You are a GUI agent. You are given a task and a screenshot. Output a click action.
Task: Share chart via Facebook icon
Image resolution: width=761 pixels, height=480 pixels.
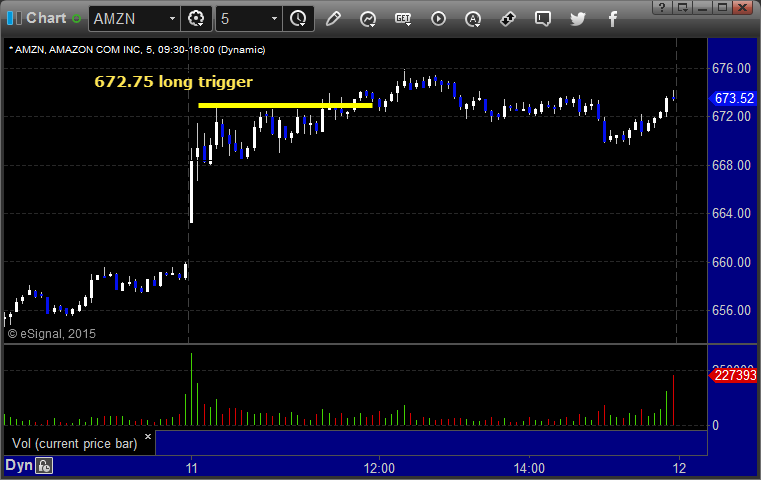[613, 19]
